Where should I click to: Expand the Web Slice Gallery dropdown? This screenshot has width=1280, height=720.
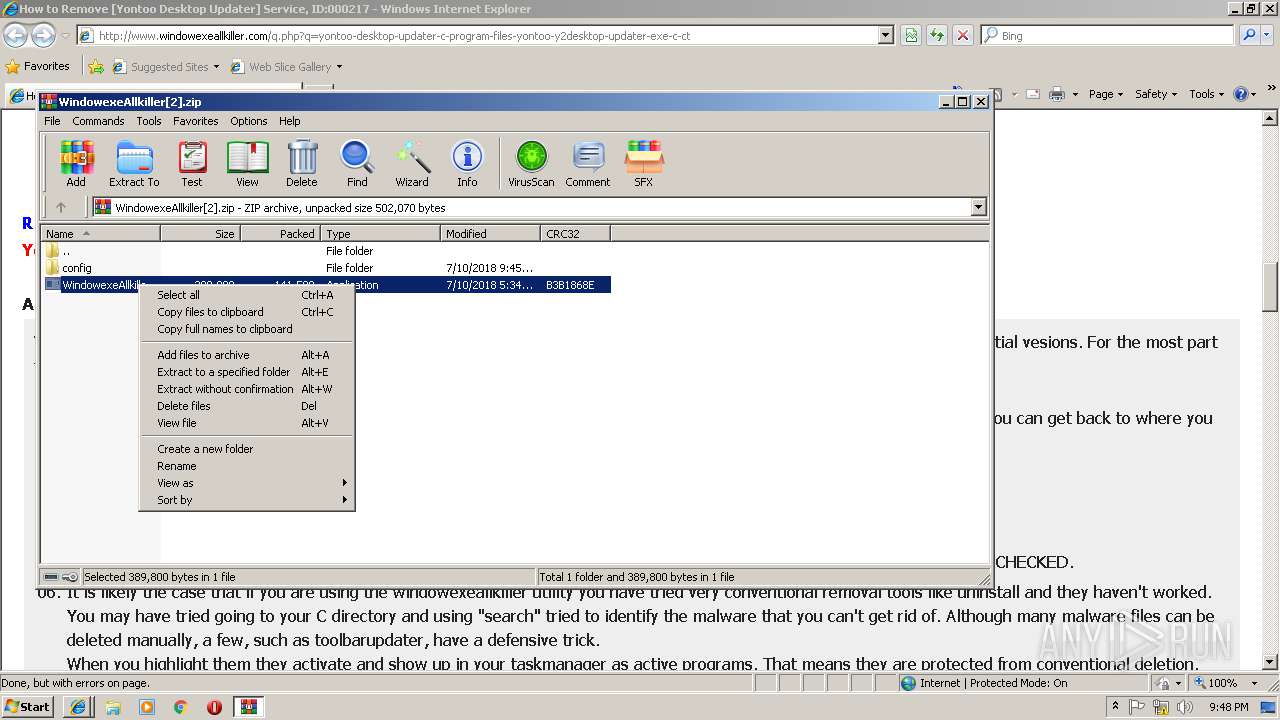click(x=339, y=67)
